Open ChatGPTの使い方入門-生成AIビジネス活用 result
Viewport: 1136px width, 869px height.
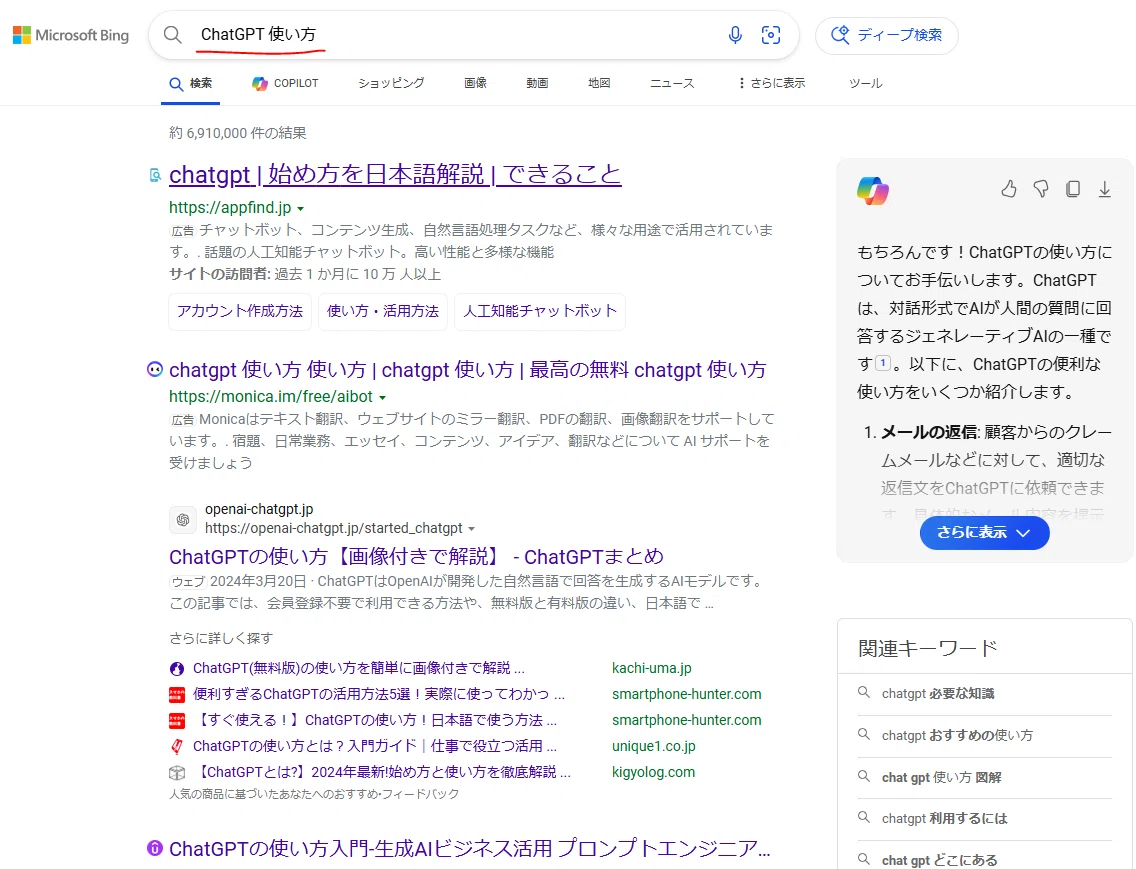tap(469, 848)
